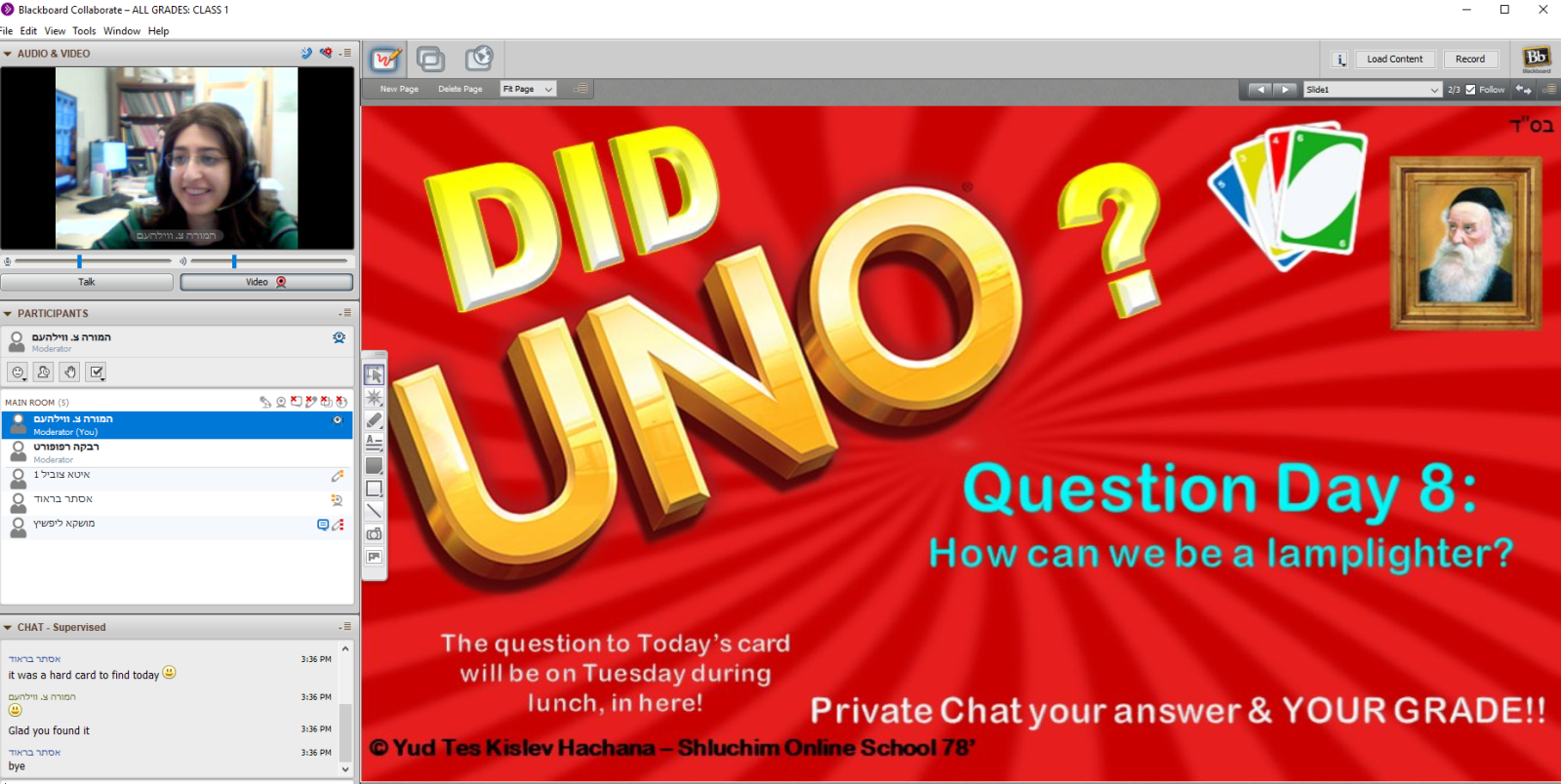Toggle Main Room video permission
The width and height of the screenshot is (1561, 784).
click(x=281, y=402)
